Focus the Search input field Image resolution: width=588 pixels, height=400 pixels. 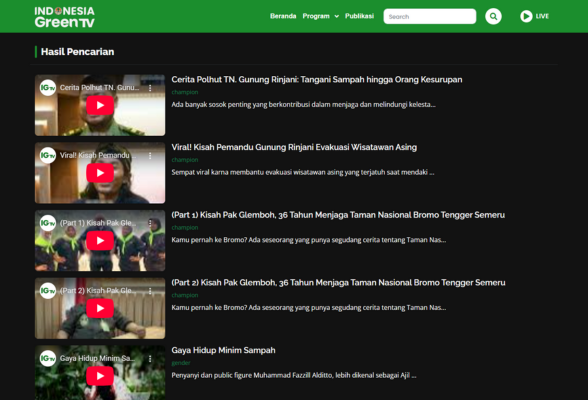tap(430, 16)
